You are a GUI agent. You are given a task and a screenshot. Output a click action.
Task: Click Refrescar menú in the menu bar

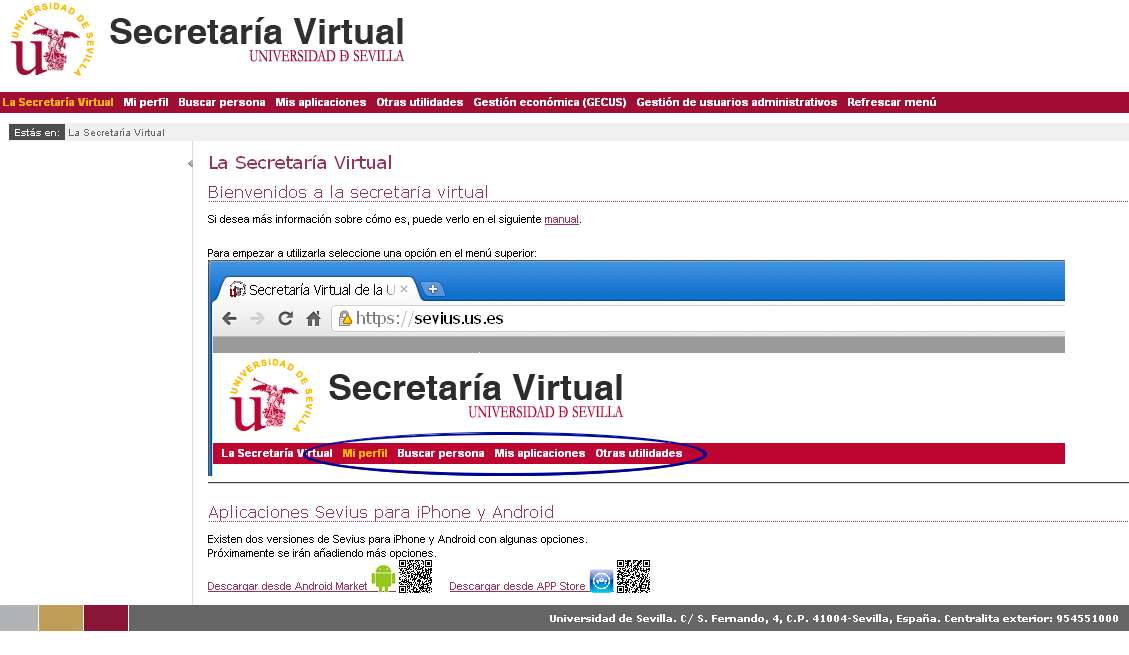[x=891, y=102]
